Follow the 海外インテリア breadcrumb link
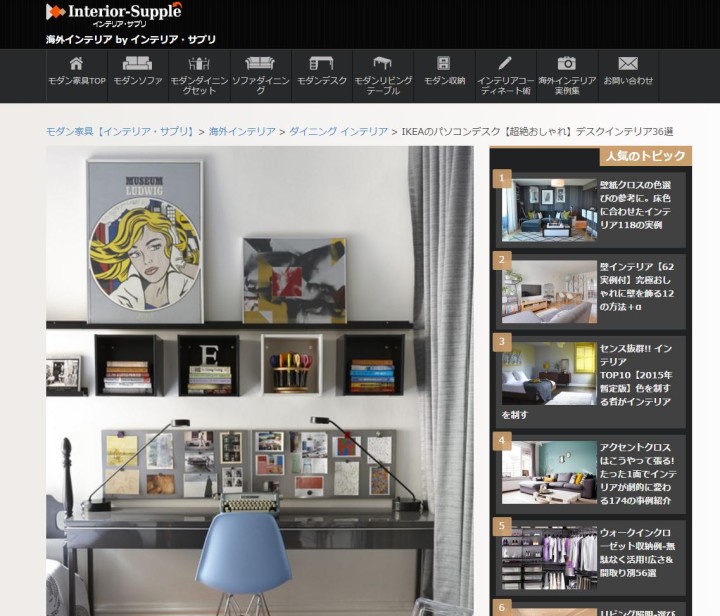The height and width of the screenshot is (616, 720). pyautogui.click(x=242, y=132)
